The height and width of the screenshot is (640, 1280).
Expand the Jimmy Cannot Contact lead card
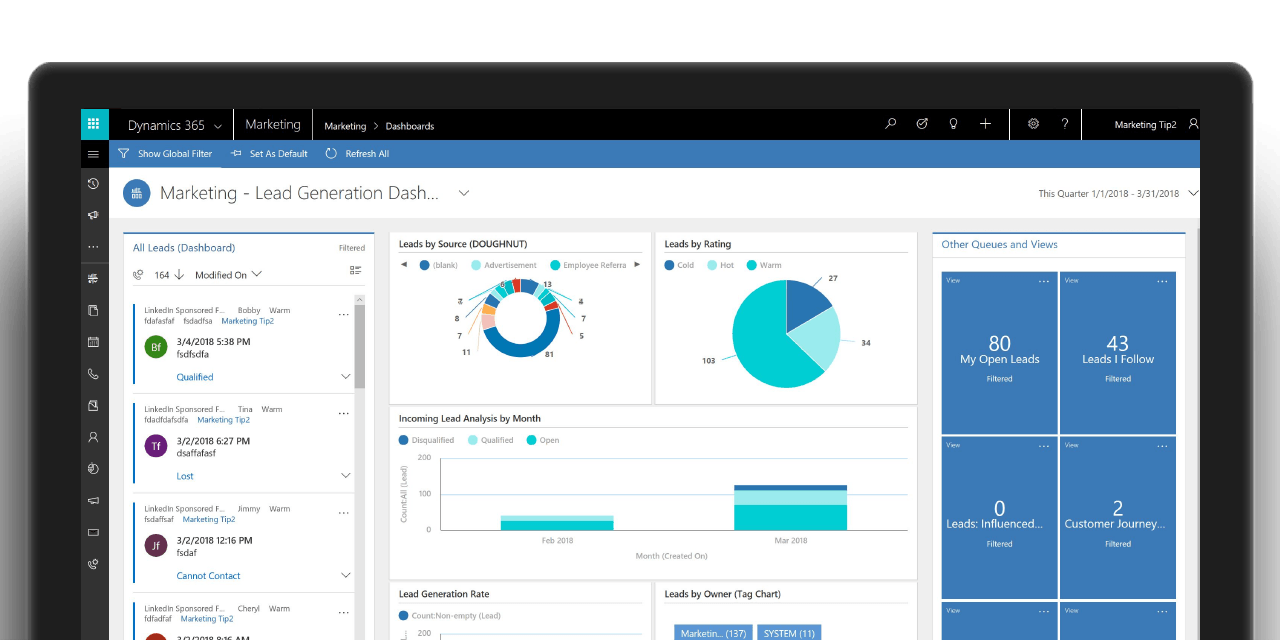(346, 575)
